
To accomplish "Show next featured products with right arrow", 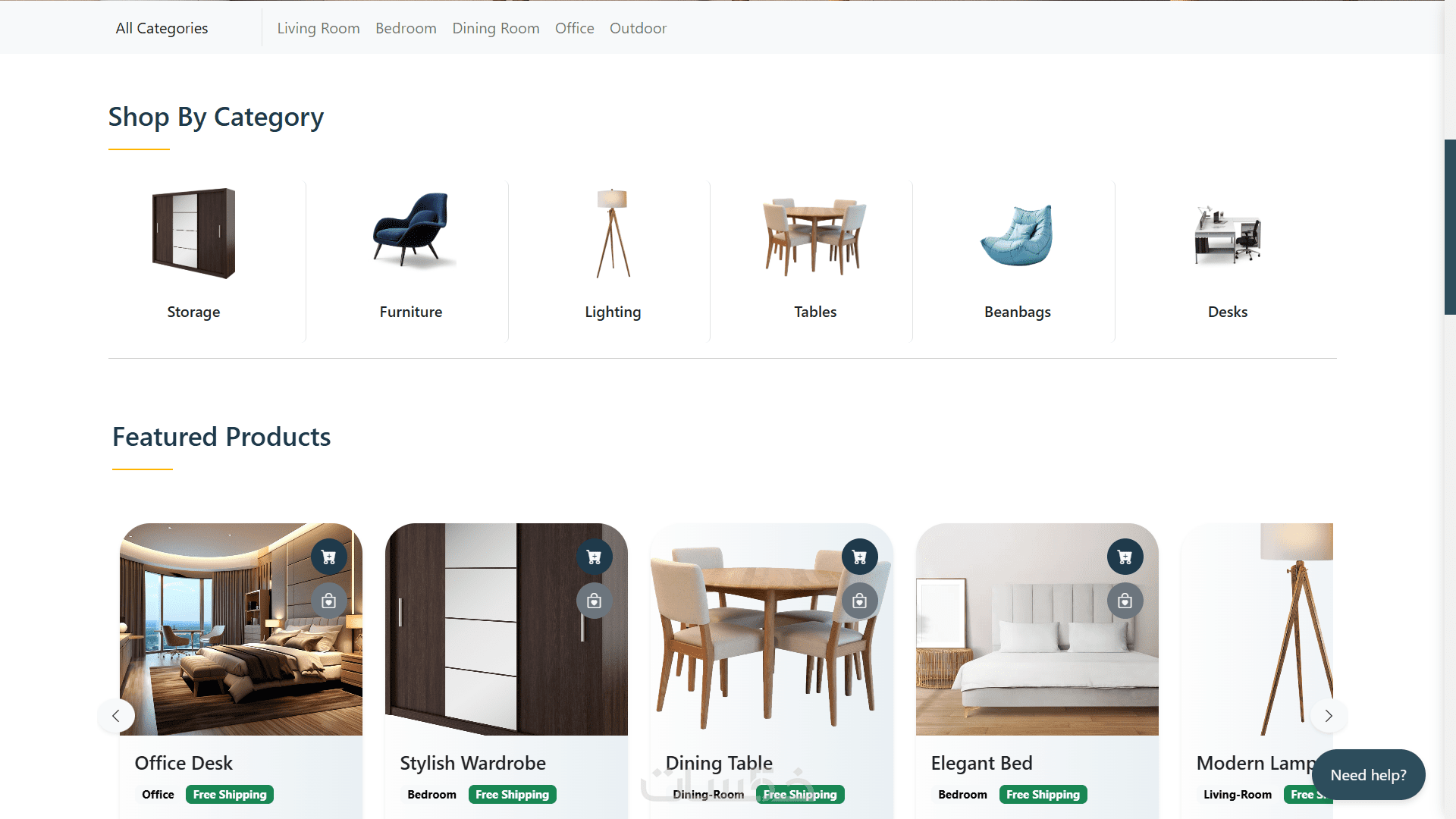I will click(x=1329, y=716).
